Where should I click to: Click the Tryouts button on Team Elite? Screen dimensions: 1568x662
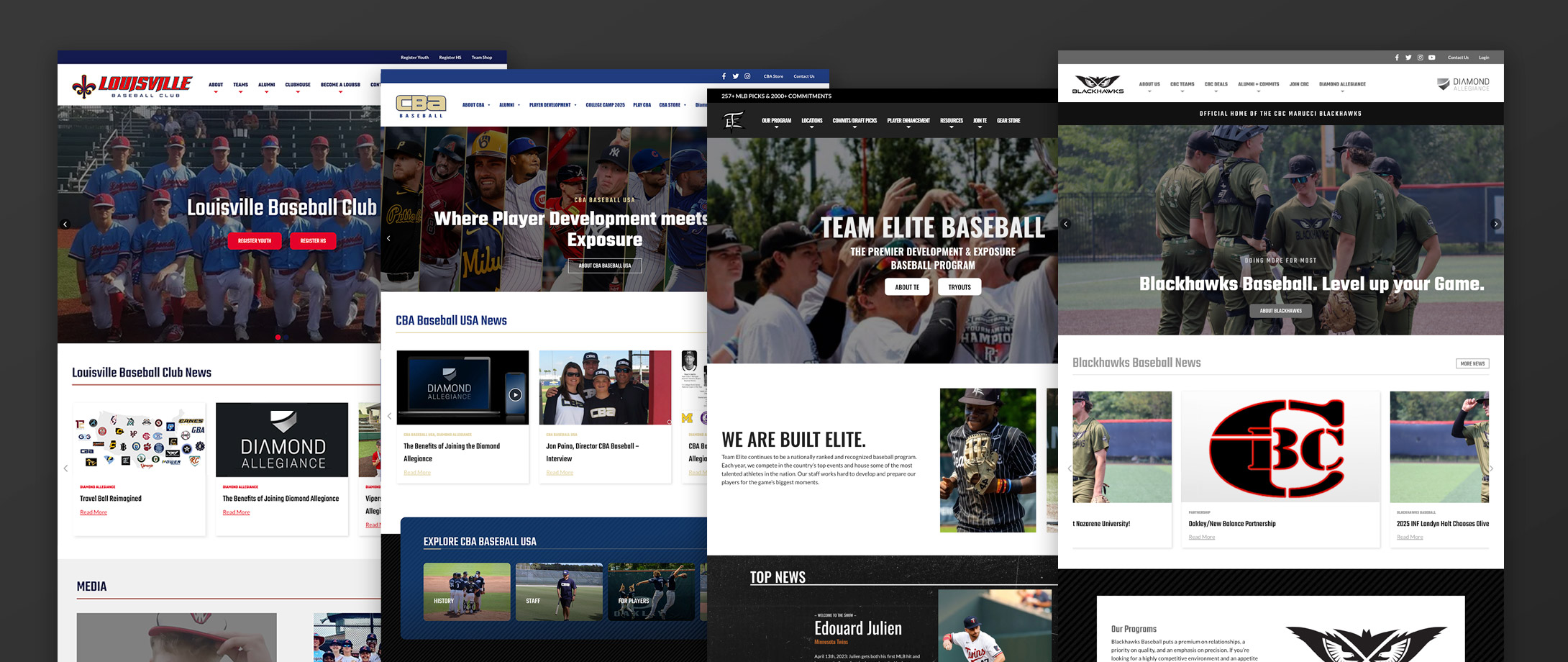point(959,287)
